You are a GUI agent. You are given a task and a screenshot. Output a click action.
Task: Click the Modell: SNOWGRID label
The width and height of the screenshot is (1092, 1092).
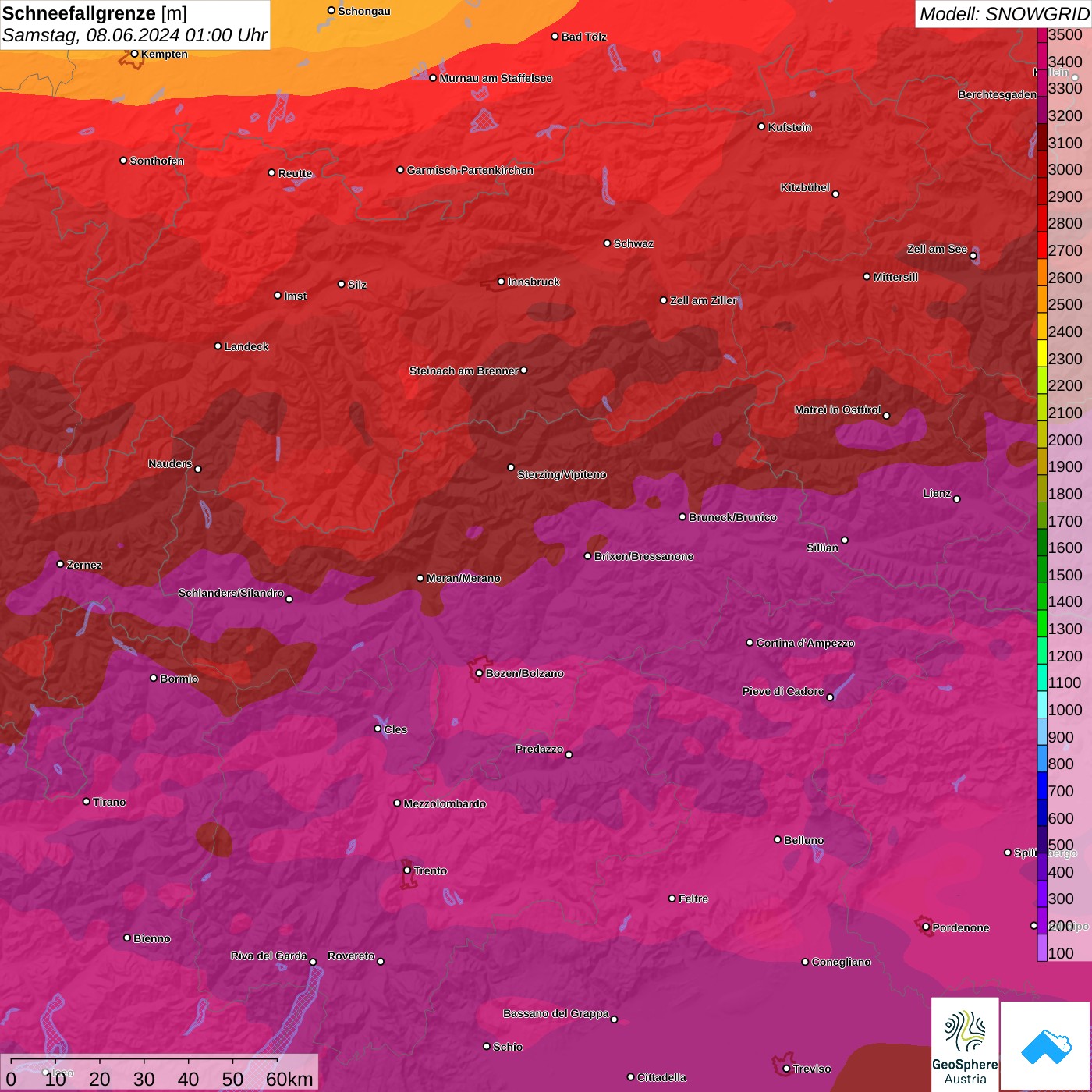[1004, 14]
